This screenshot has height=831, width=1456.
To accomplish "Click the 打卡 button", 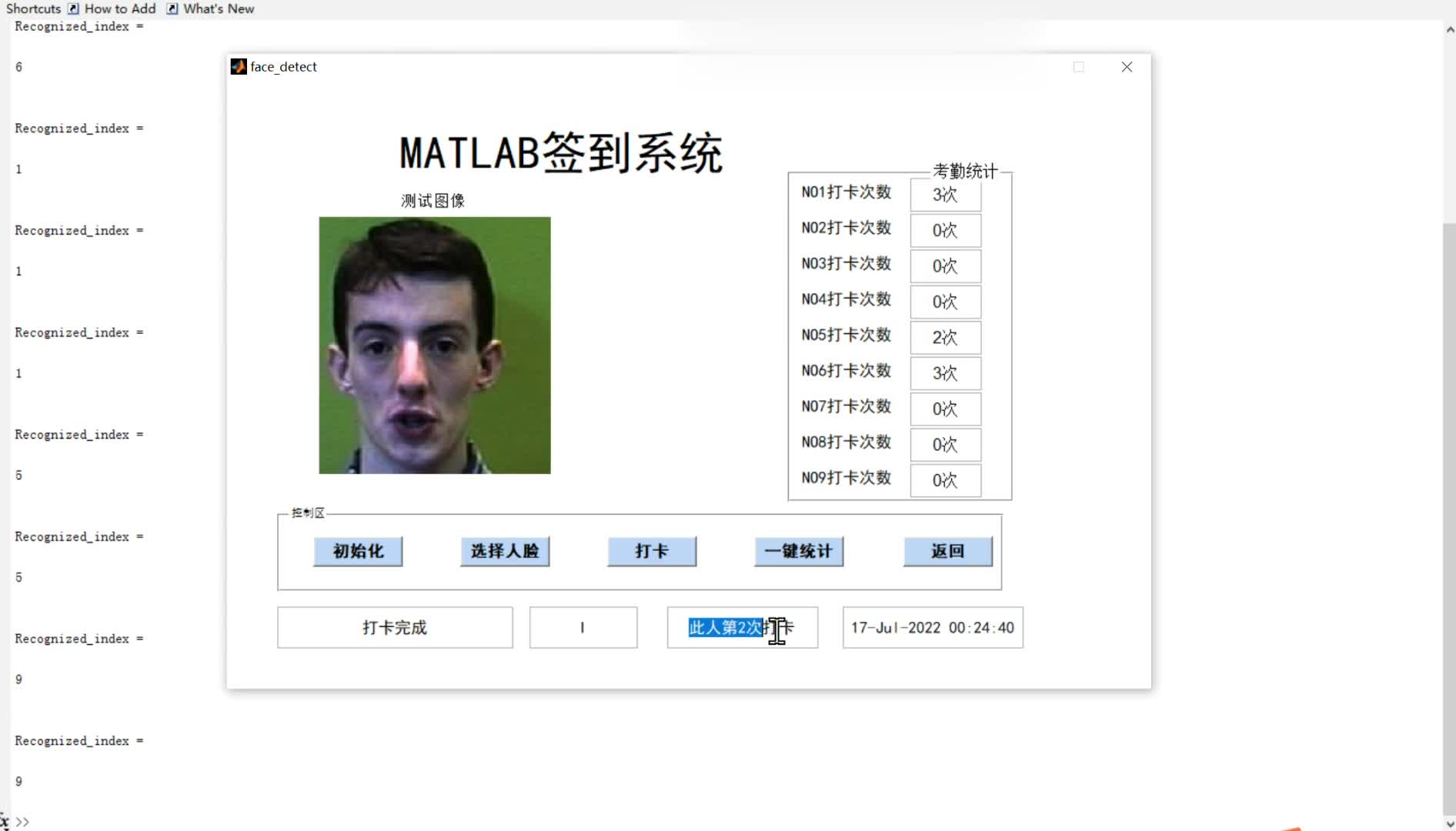I will [652, 551].
